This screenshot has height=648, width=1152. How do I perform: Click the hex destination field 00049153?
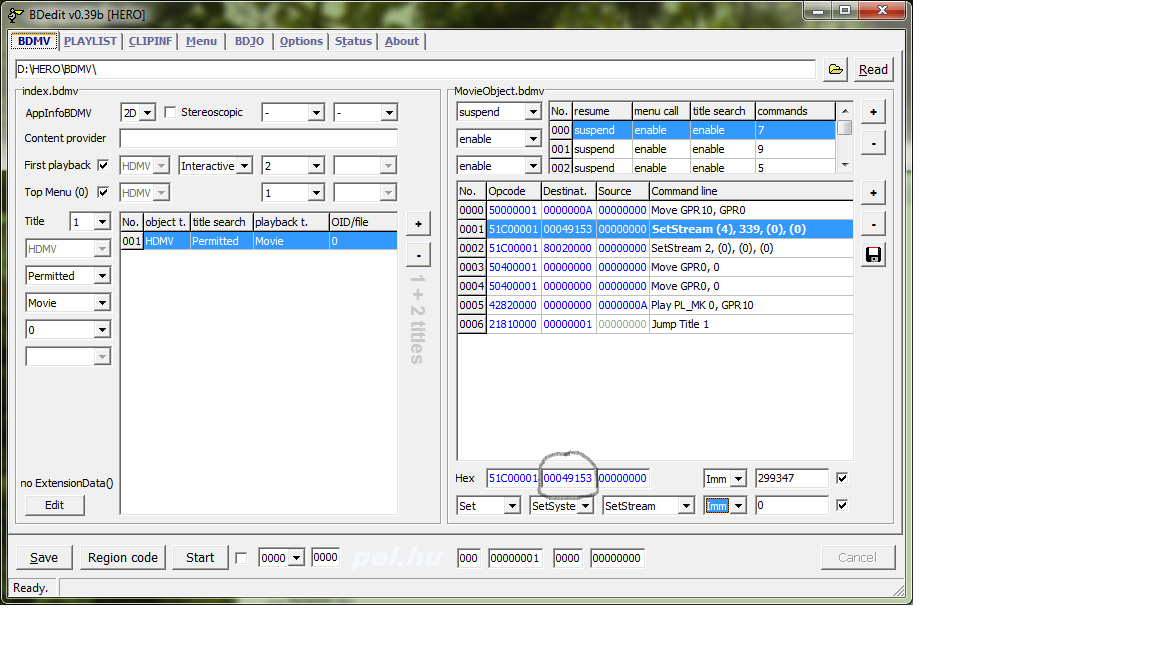click(567, 478)
